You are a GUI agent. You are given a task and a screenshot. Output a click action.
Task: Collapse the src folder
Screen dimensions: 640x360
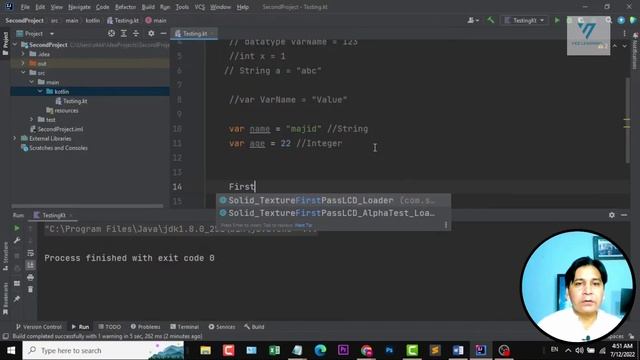23,73
